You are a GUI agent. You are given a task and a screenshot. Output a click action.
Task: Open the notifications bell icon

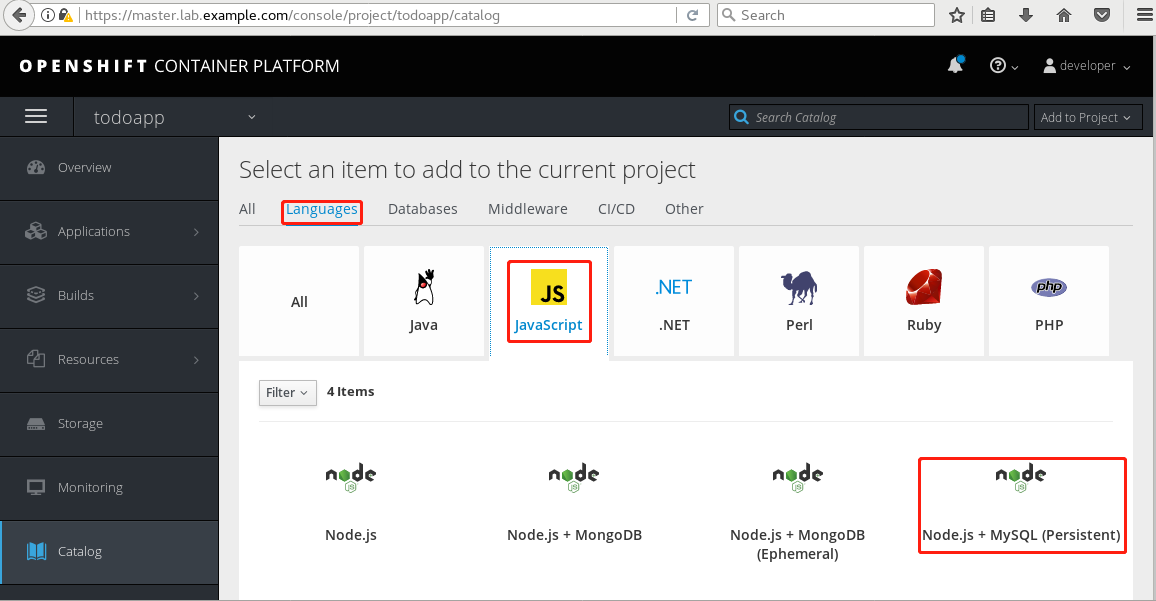(955, 65)
